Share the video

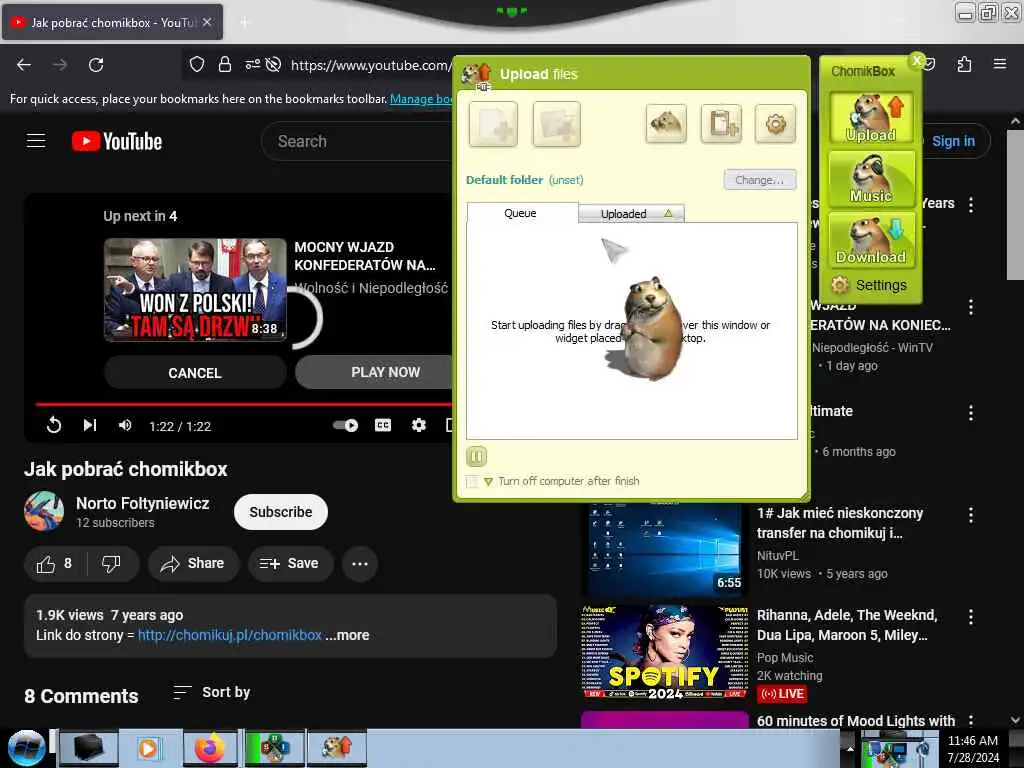(193, 564)
